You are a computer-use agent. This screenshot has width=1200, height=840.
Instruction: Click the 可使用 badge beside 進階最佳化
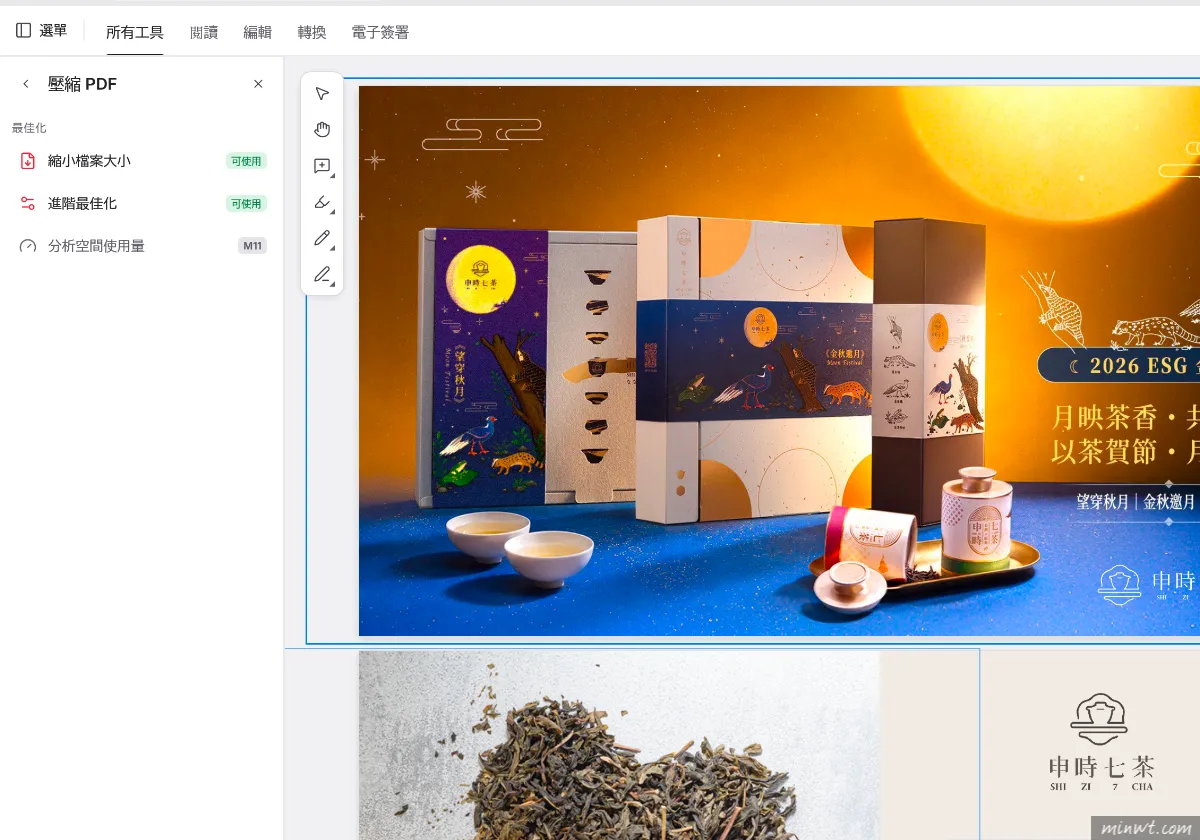pos(246,203)
